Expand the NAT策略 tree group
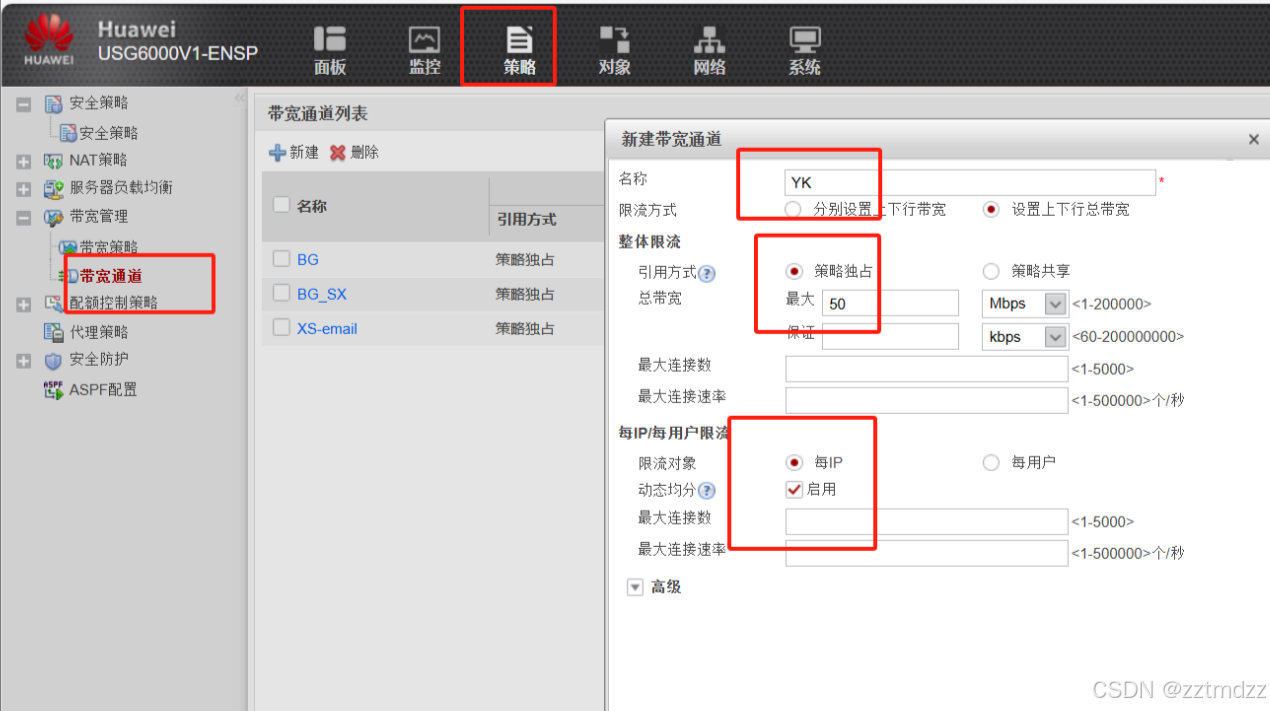 click(24, 161)
